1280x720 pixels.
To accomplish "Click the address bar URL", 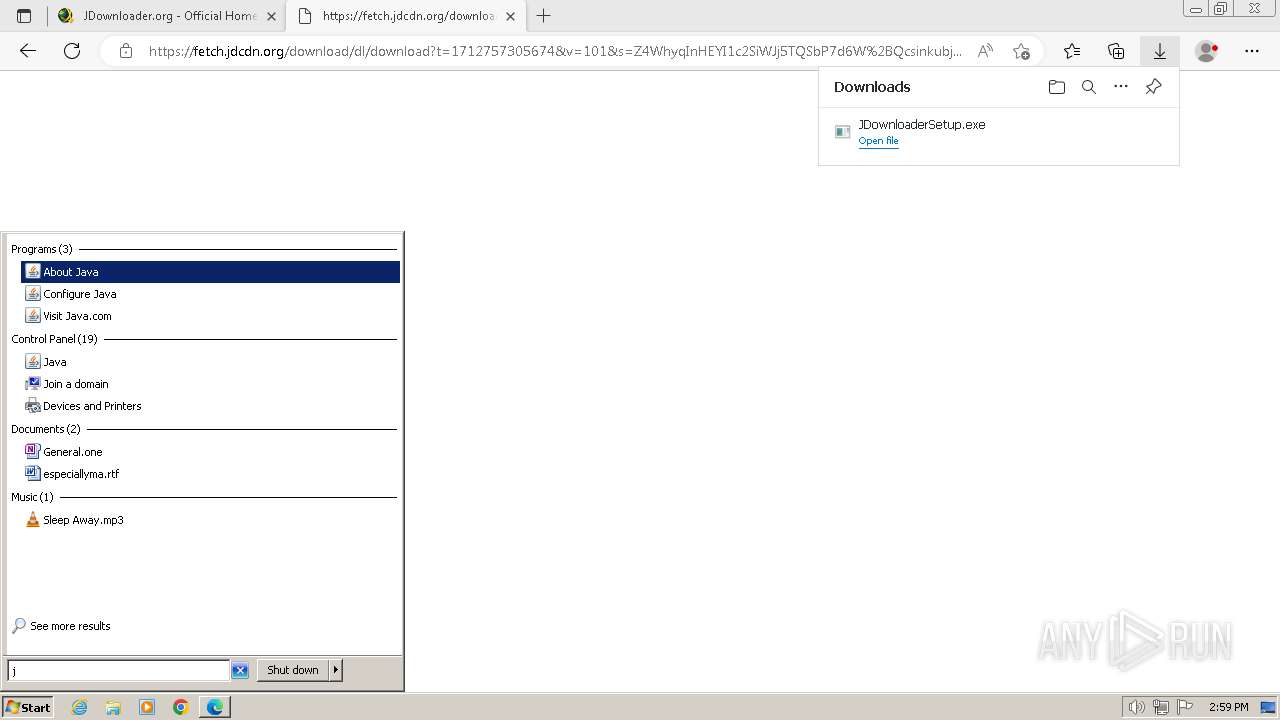I will (x=555, y=51).
